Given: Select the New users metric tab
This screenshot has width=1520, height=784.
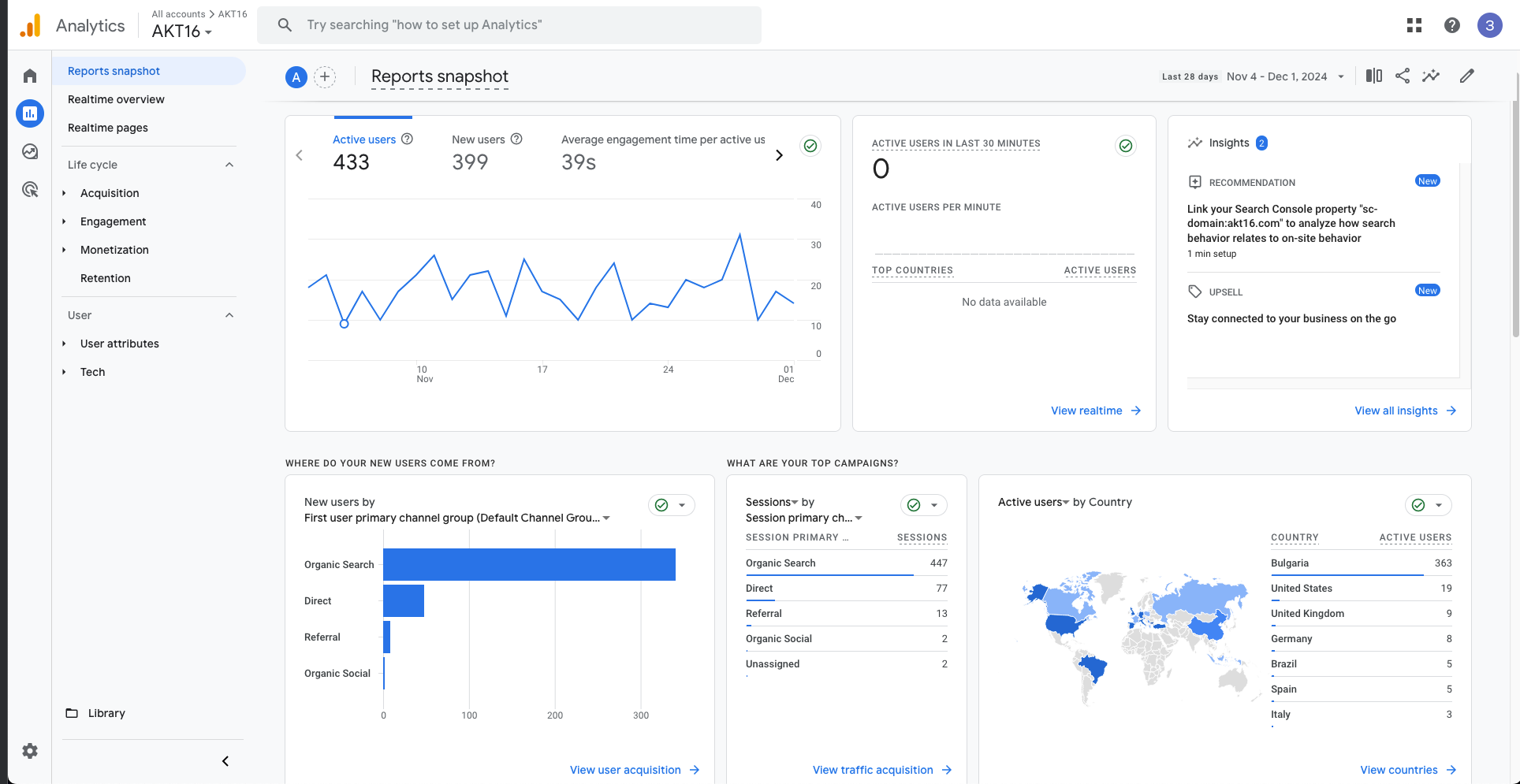Looking at the screenshot, I should (x=486, y=153).
